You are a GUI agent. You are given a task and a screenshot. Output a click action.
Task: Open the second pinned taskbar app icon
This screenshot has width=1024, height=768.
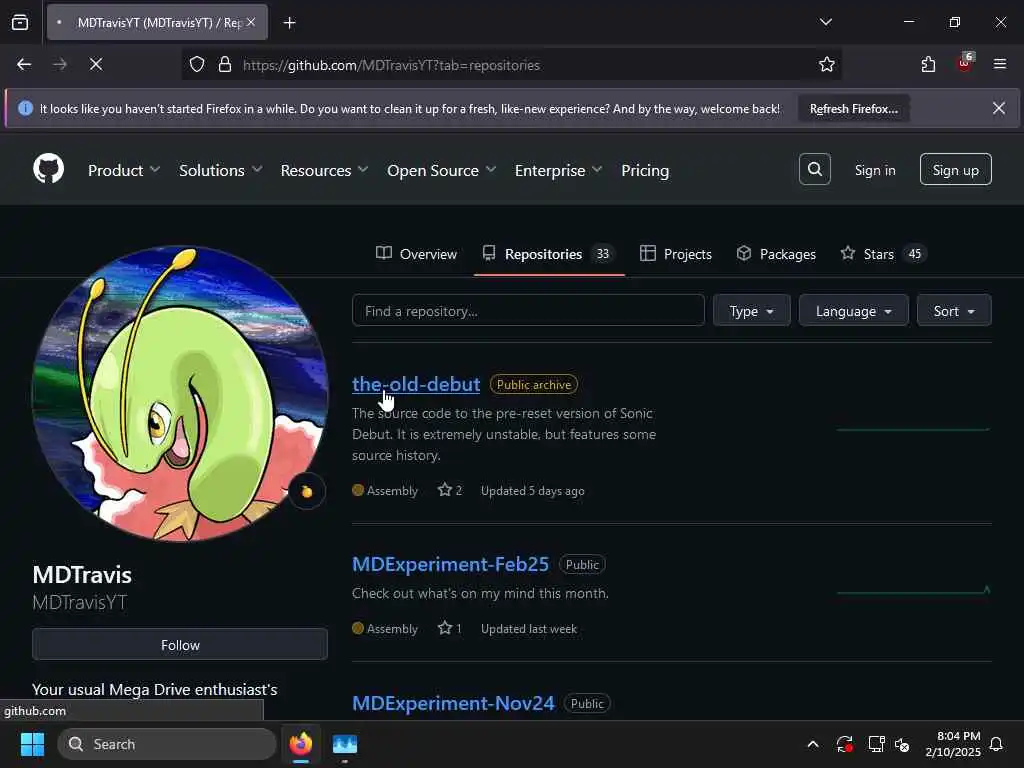pyautogui.click(x=345, y=744)
